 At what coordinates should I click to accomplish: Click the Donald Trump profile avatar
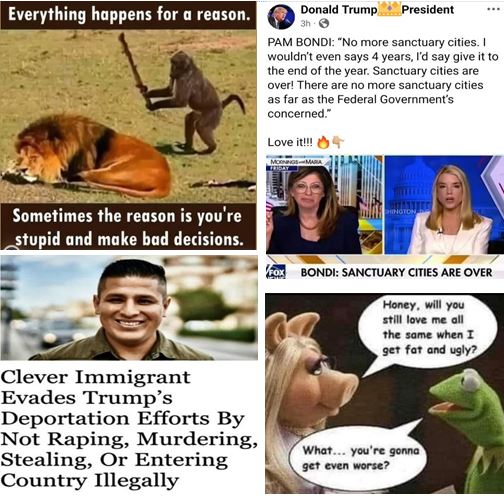point(281,17)
